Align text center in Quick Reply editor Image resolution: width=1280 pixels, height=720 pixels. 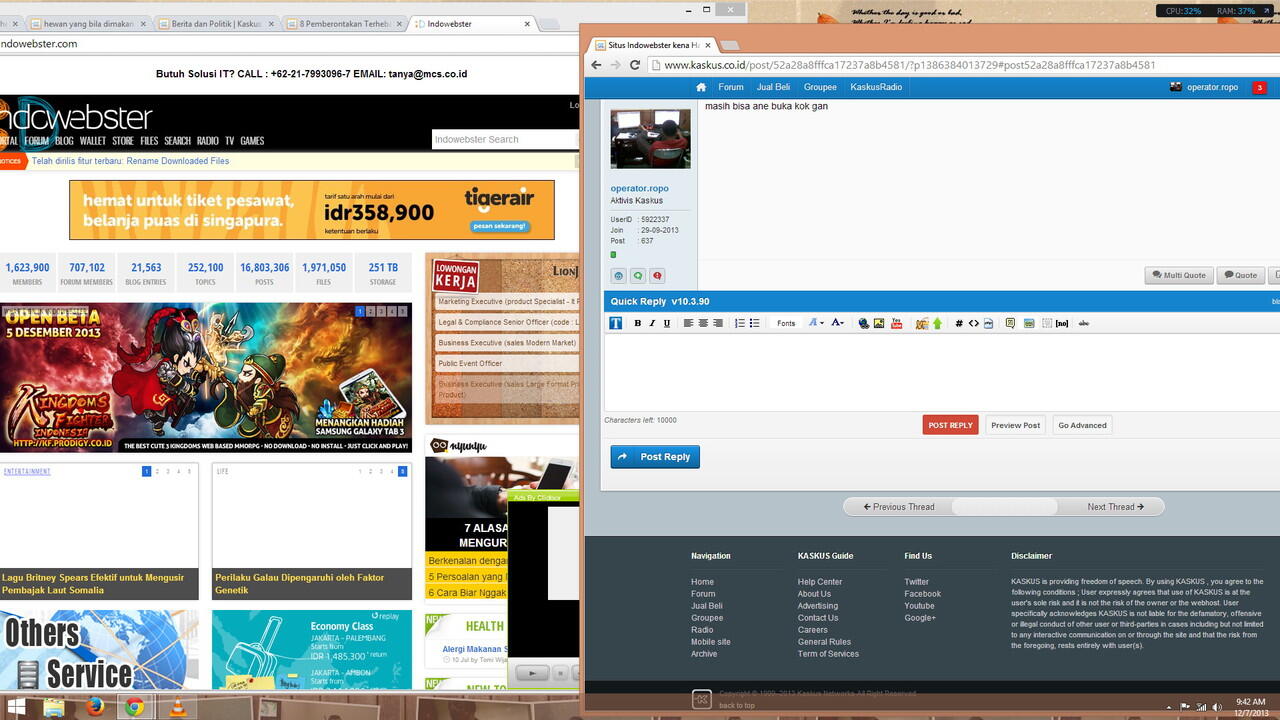(703, 323)
